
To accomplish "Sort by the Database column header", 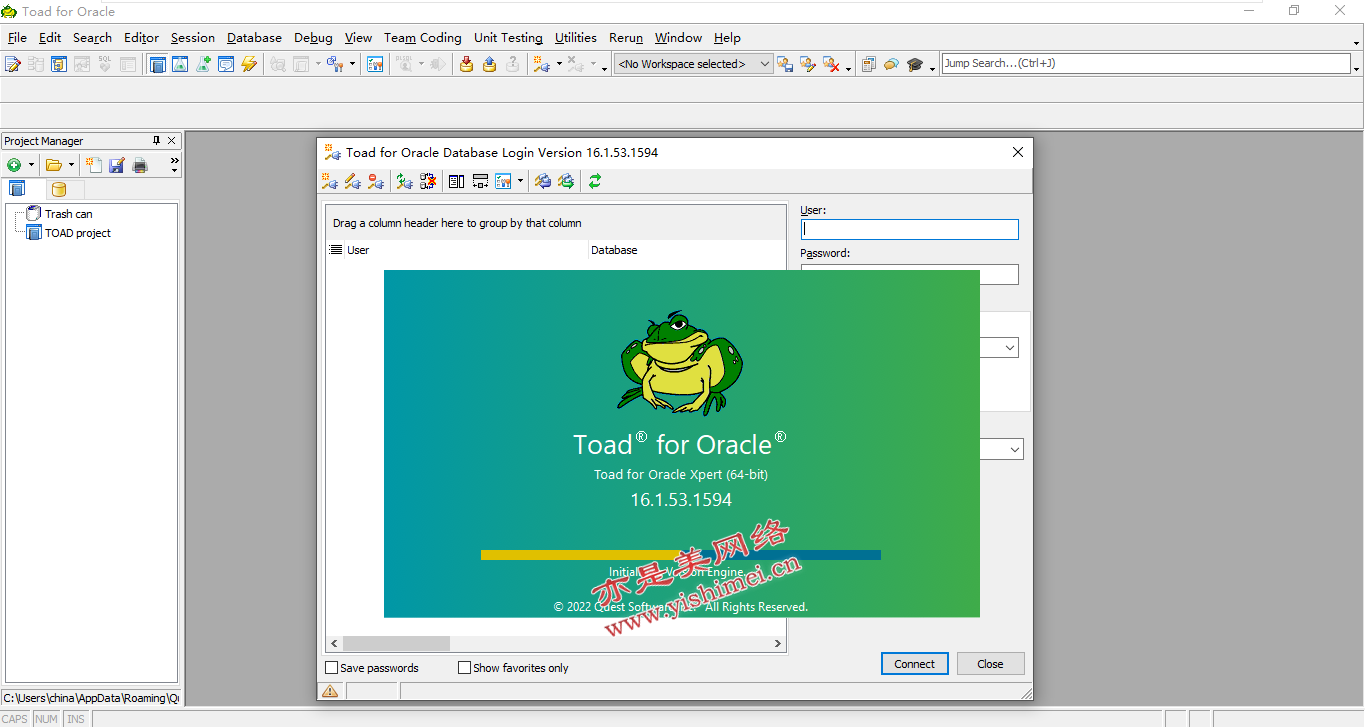I will click(687, 250).
